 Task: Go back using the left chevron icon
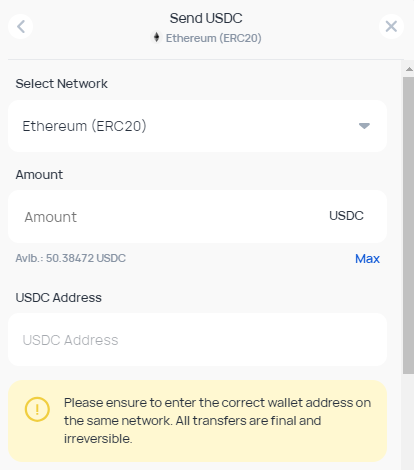click(x=21, y=27)
